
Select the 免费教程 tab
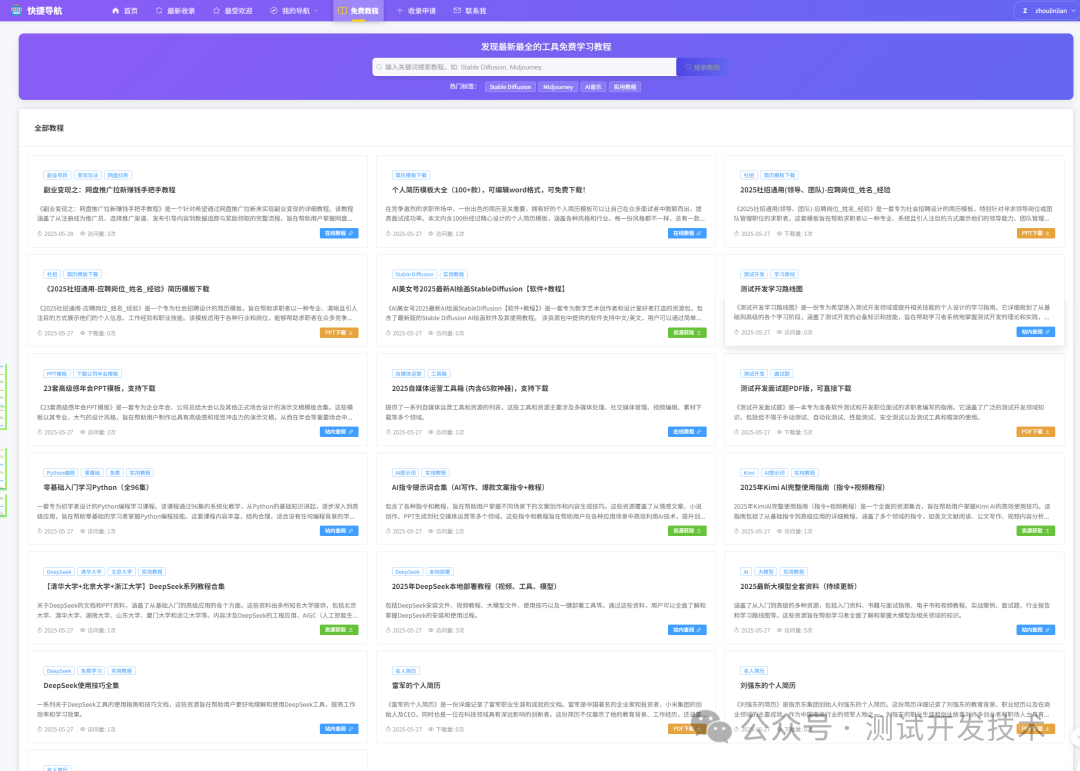(x=358, y=10)
